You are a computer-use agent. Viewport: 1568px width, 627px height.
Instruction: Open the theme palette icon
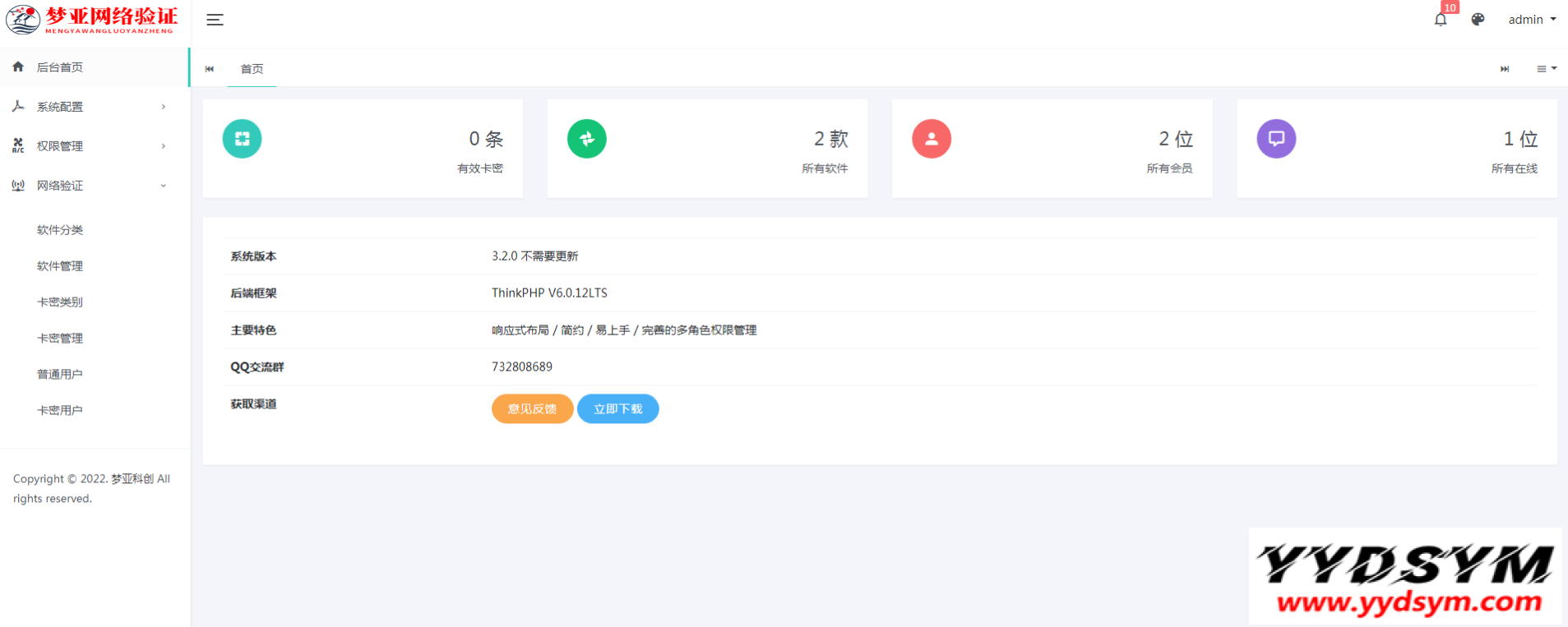(x=1478, y=20)
